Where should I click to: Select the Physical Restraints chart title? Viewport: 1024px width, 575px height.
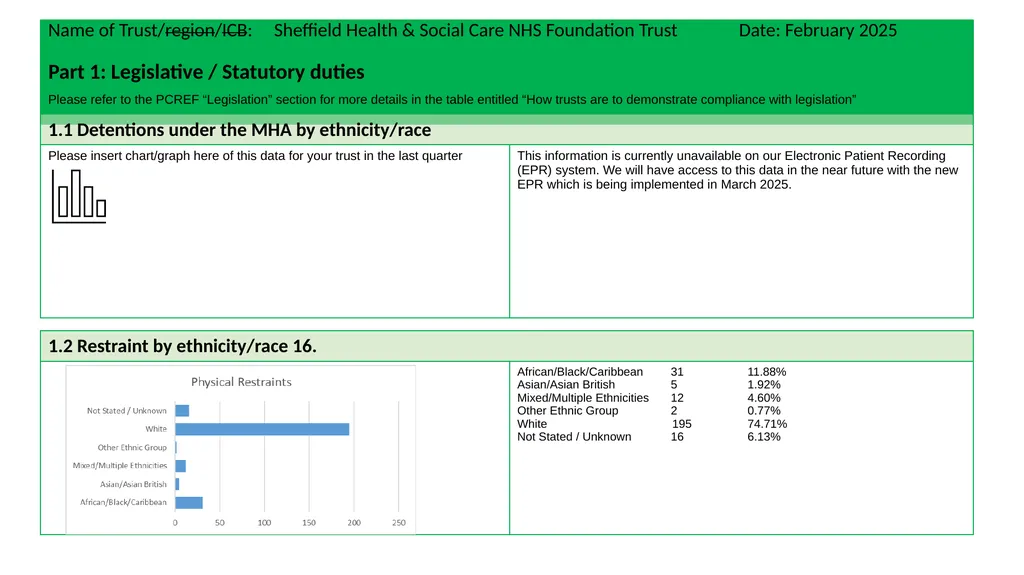point(241,382)
